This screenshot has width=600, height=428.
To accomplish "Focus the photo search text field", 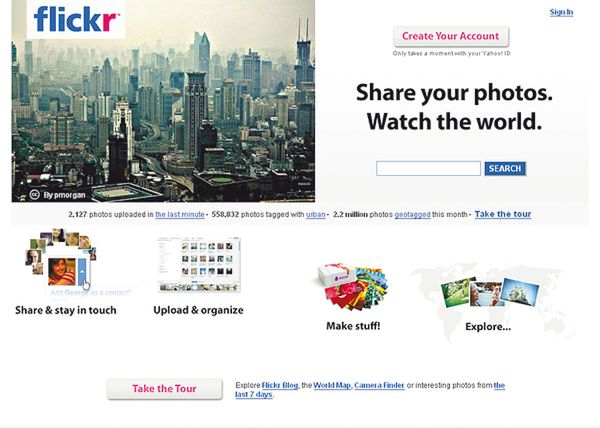I will pyautogui.click(x=428, y=169).
